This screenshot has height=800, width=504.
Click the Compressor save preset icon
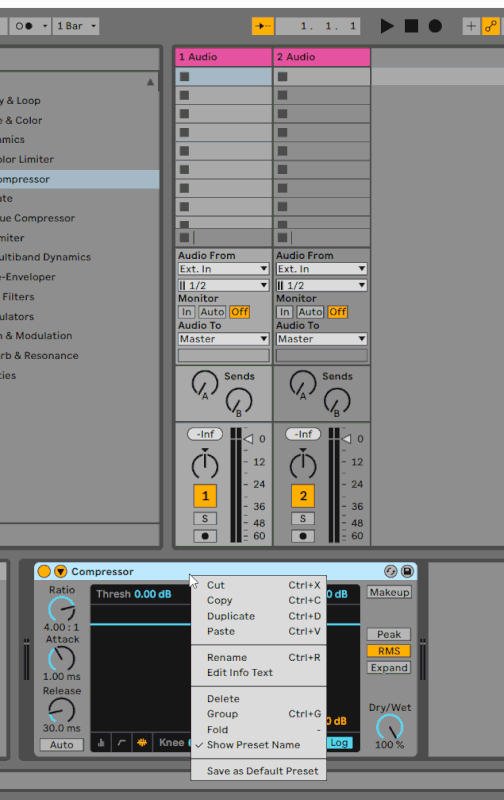(x=407, y=571)
